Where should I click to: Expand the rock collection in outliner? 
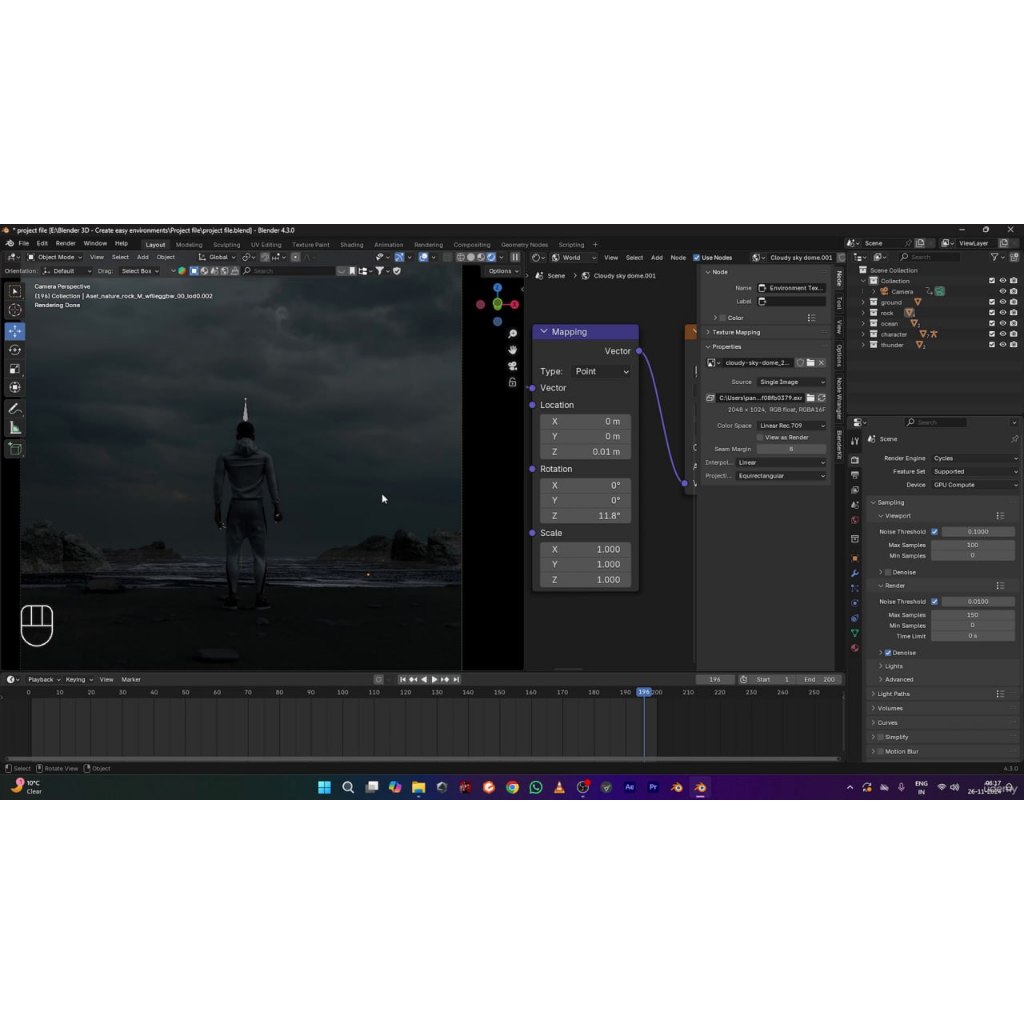863,313
